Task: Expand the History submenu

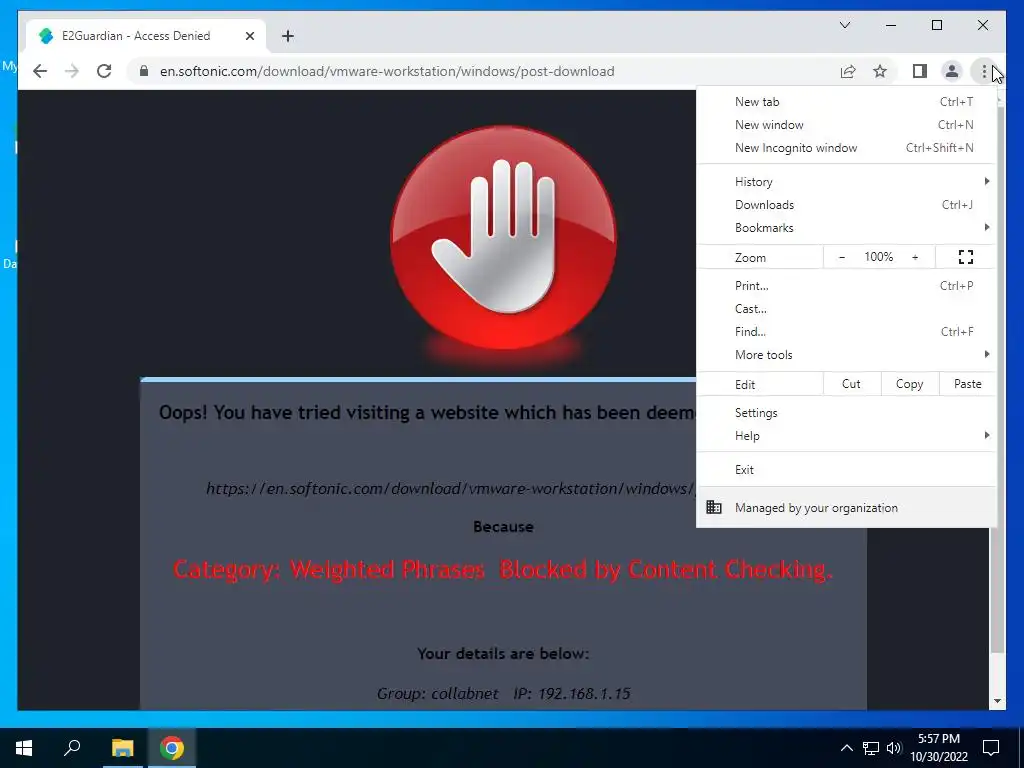Action: (x=846, y=182)
